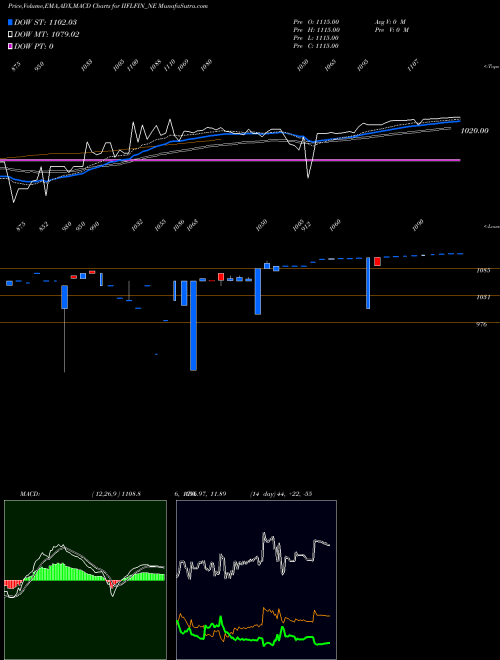Click the 1031 price level label
This screenshot has height=660, width=500.
(x=483, y=297)
